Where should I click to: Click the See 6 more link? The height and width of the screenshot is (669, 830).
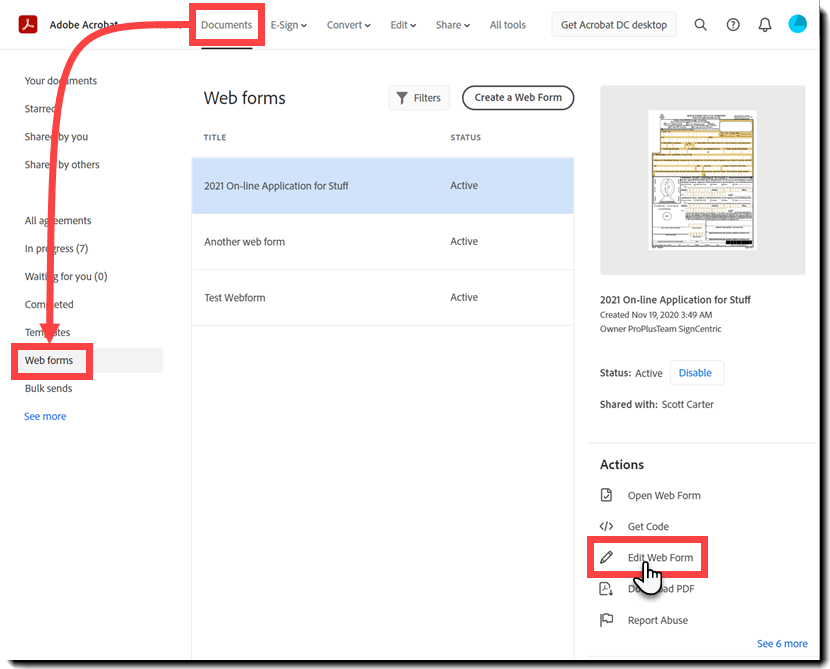coord(782,643)
